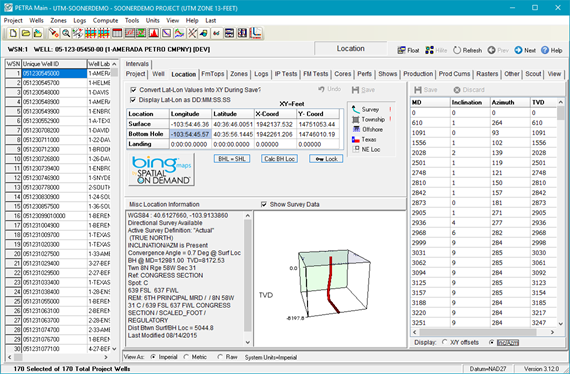Click the Township location tool
This screenshot has height=374, width=570.
pyautogui.click(x=368, y=119)
